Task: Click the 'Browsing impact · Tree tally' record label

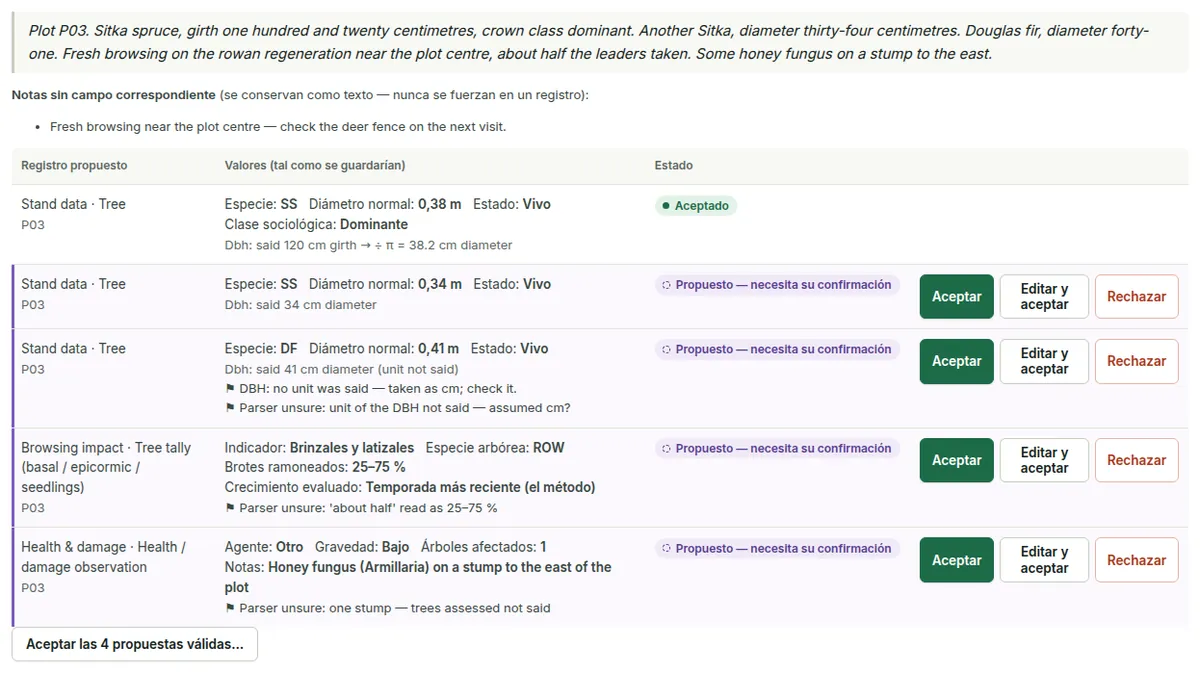Action: [x=106, y=468]
